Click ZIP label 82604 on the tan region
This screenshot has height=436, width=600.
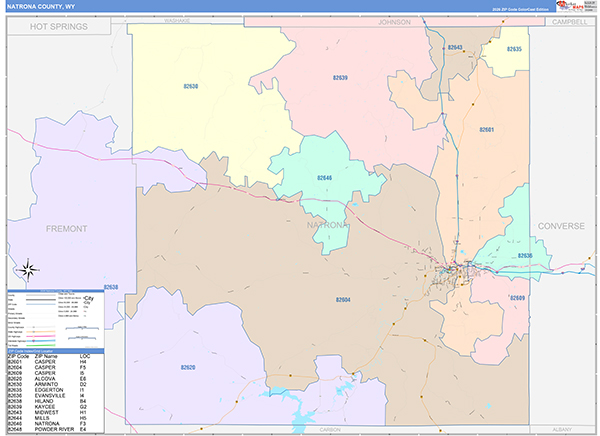pos(343,300)
